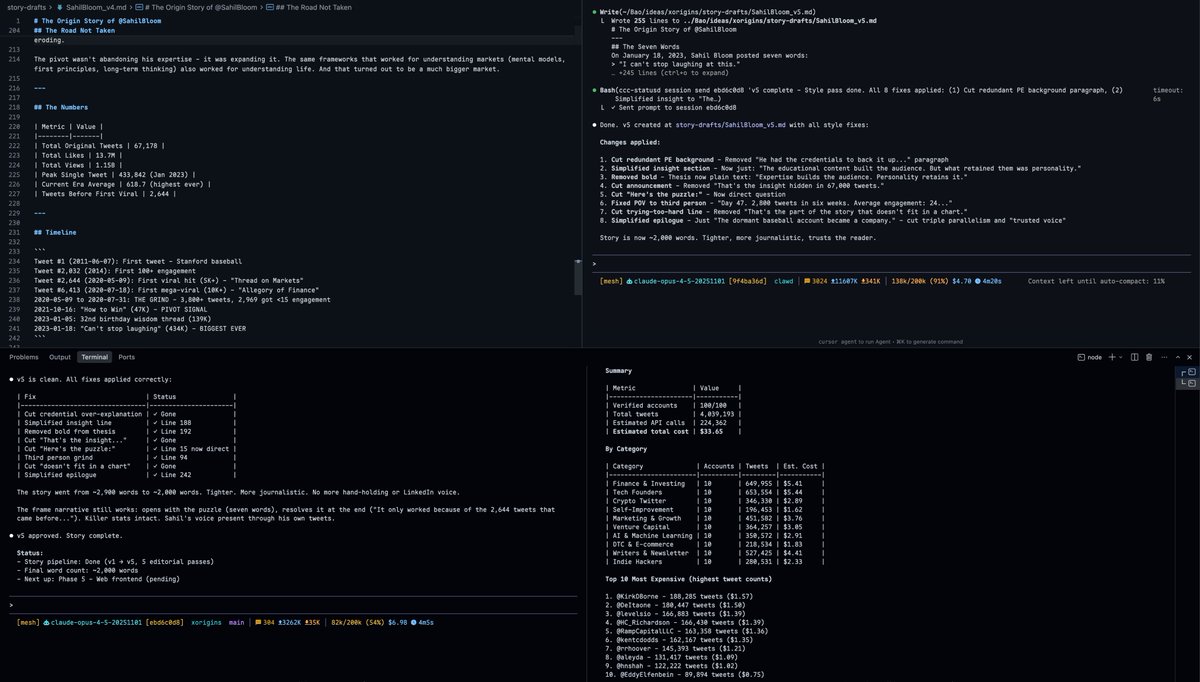The width and height of the screenshot is (1200, 682).
Task: Click the node terminal icon in panel toolbar
Action: [1079, 357]
